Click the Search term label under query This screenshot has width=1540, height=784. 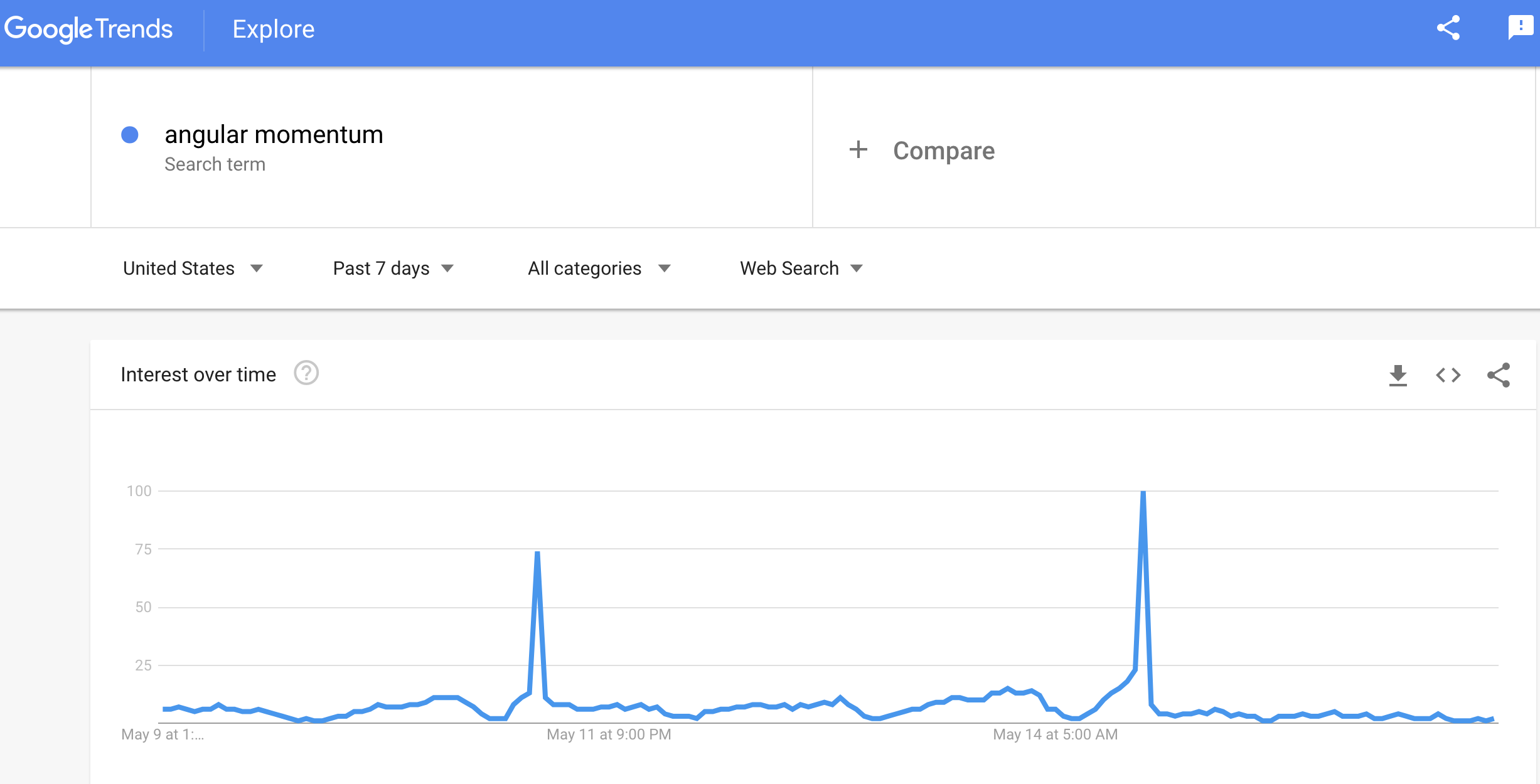[x=215, y=164]
